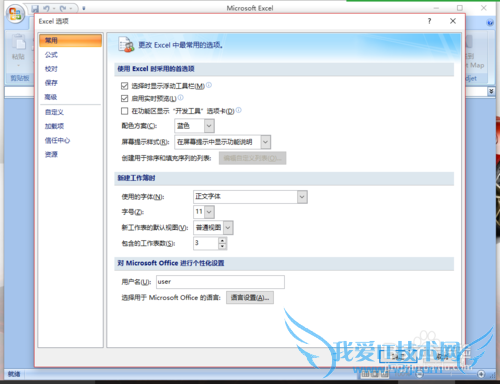
Task: Open the 新工作表的默认视图 dropdown
Action: (x=228, y=228)
